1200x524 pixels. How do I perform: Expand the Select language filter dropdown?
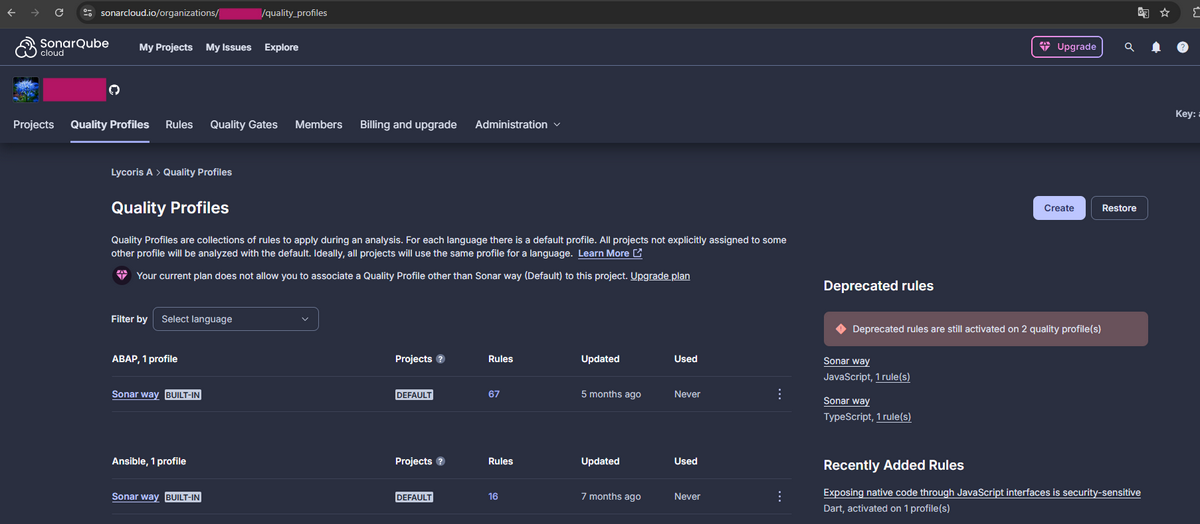tap(236, 319)
